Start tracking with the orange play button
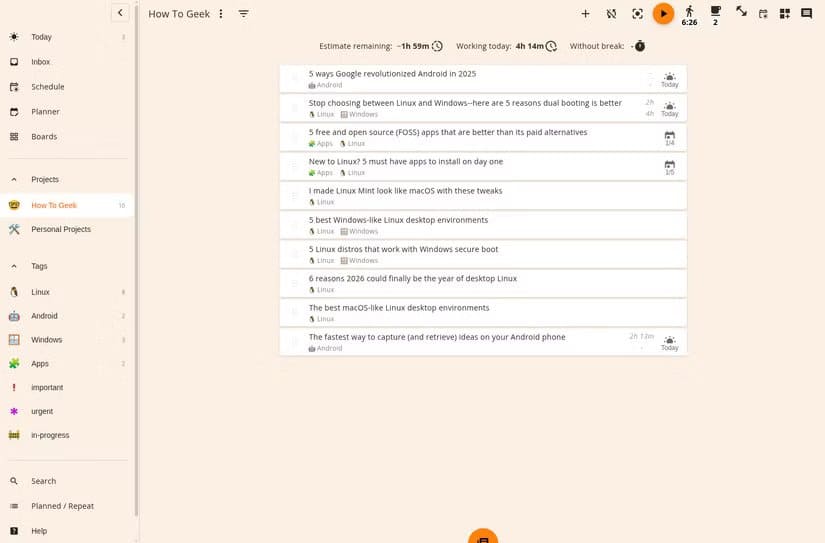The height and width of the screenshot is (543, 825). 663,14
